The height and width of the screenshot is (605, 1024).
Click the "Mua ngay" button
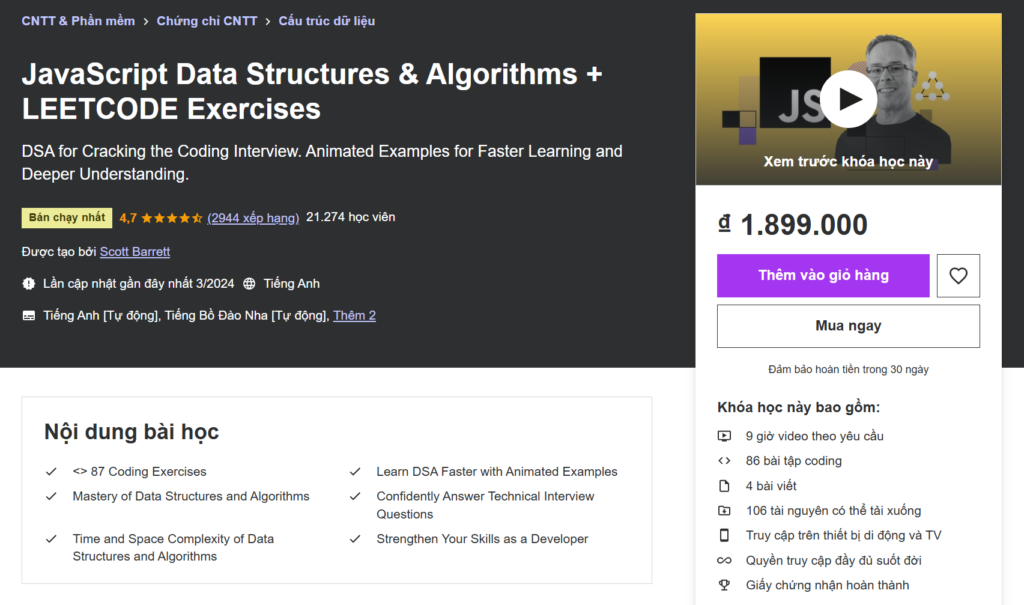[x=848, y=326]
